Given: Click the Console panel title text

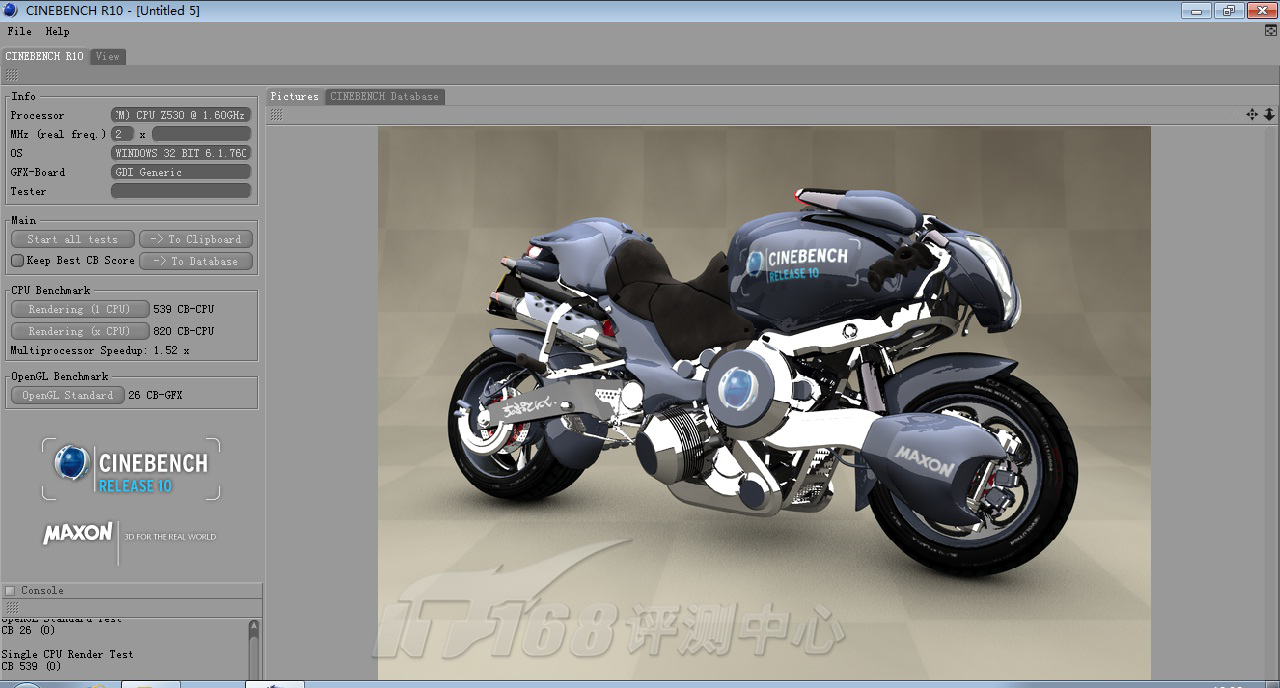Looking at the screenshot, I should coord(42,590).
